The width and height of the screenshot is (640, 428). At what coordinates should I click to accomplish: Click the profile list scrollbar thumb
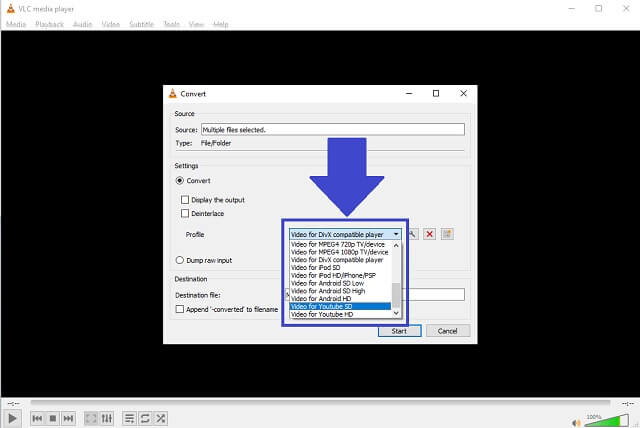(x=396, y=295)
